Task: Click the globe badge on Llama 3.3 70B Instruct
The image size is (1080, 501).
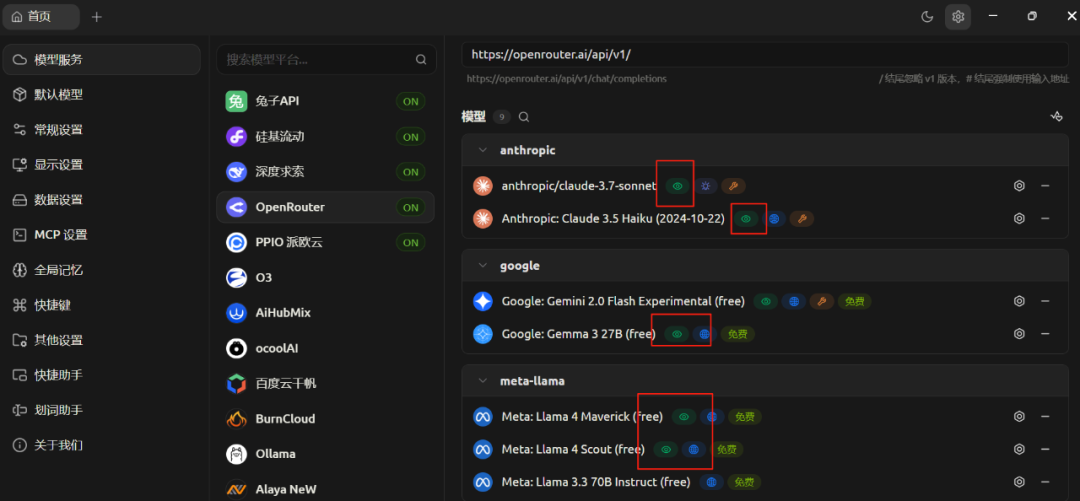Action: tap(711, 482)
